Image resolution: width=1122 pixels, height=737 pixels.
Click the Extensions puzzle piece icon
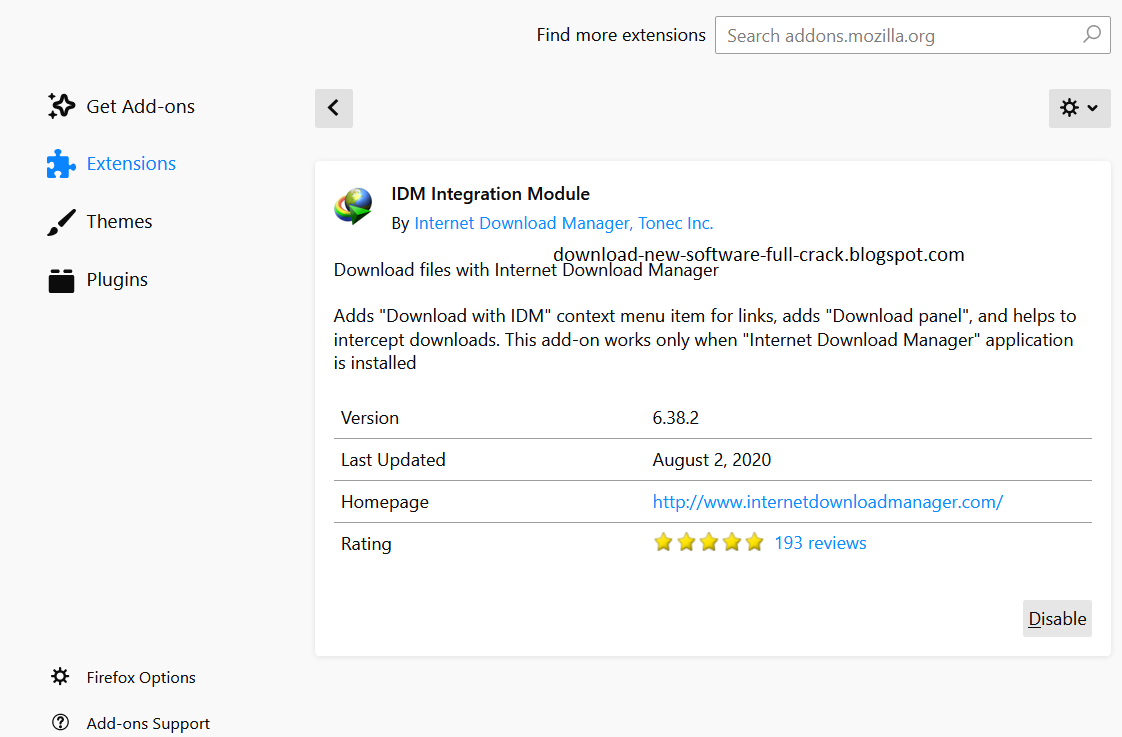(61, 164)
